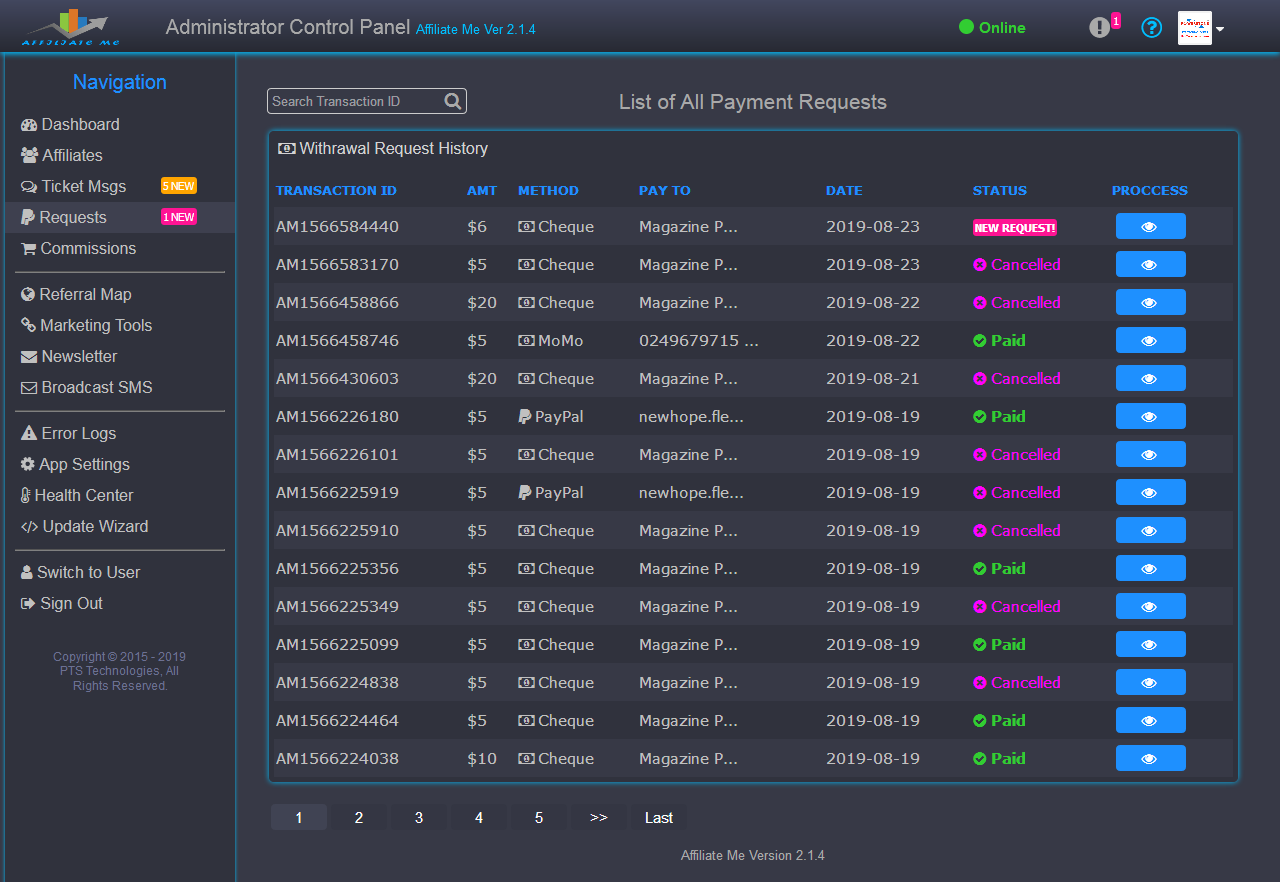Click the search magnifier icon
Viewport: 1280px width, 882px height.
(453, 101)
